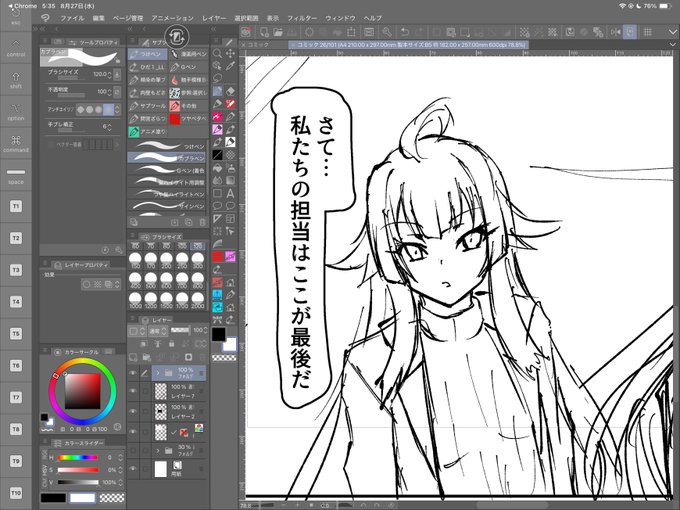
Task: Switch to the コミック canvas tab
Action: (259, 45)
